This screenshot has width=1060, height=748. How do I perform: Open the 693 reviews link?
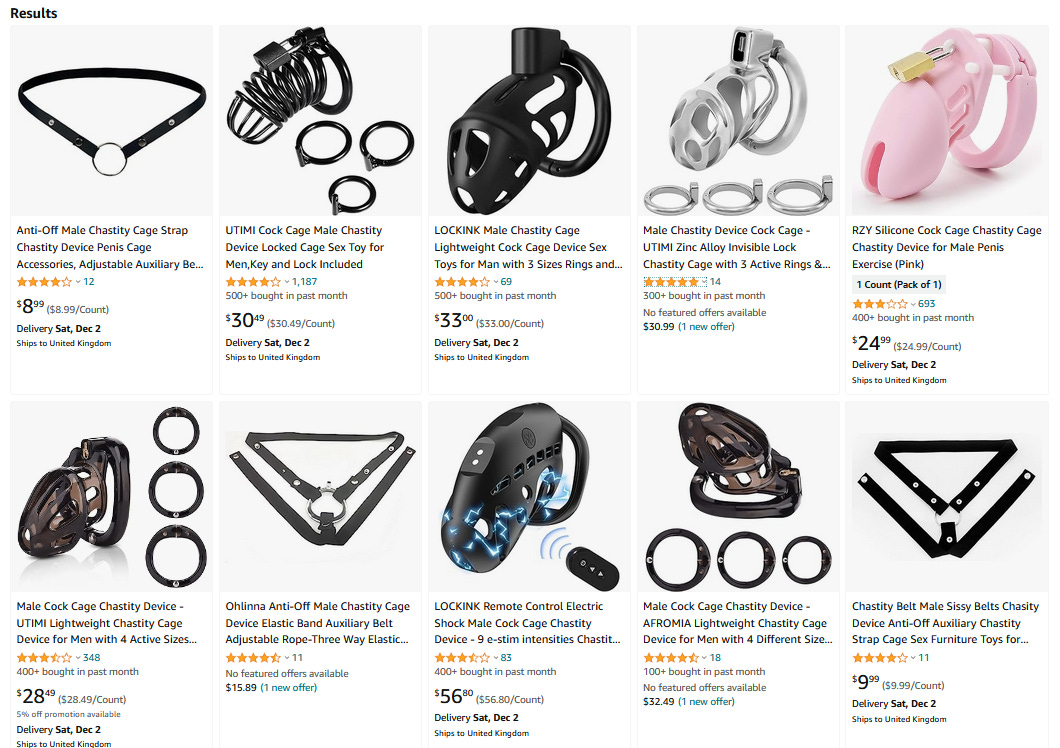tap(926, 304)
